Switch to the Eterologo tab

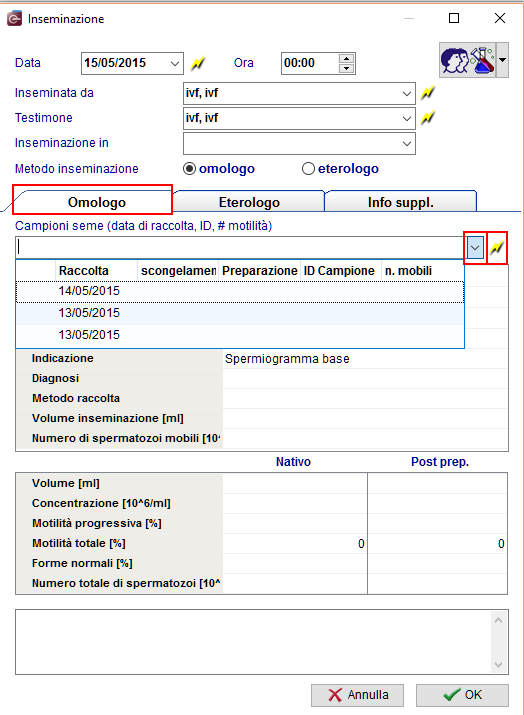point(249,202)
